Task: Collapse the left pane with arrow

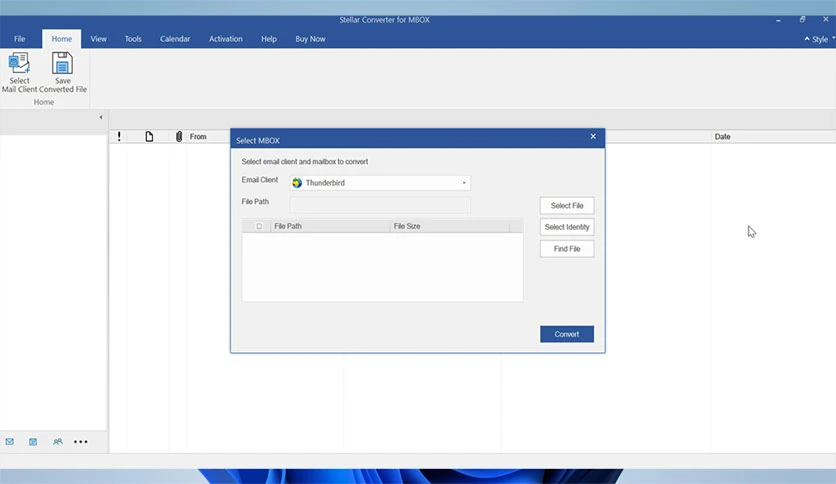Action: pyautogui.click(x=101, y=117)
